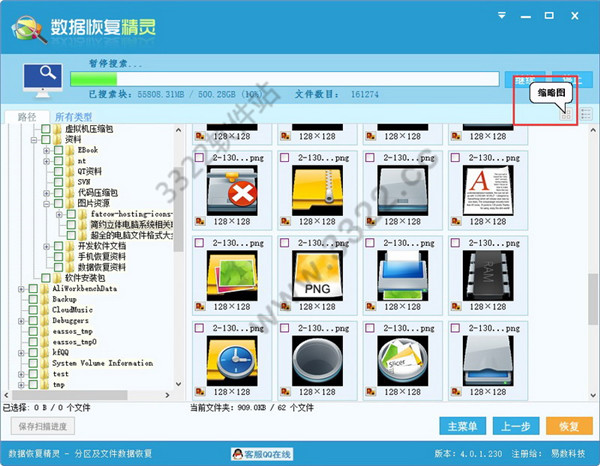Open the photos folder image
600x466 pixels.
232,275
